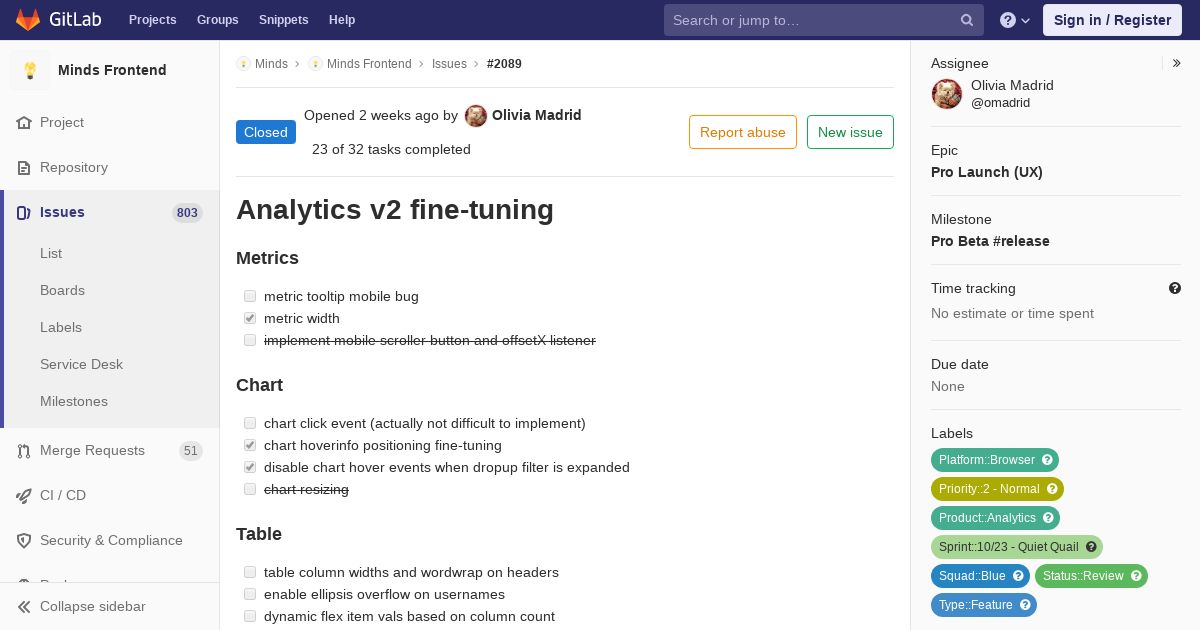The height and width of the screenshot is (630, 1200).
Task: Toggle 'enable ellipsis overflow on usernames' checkbox
Action: point(250,595)
